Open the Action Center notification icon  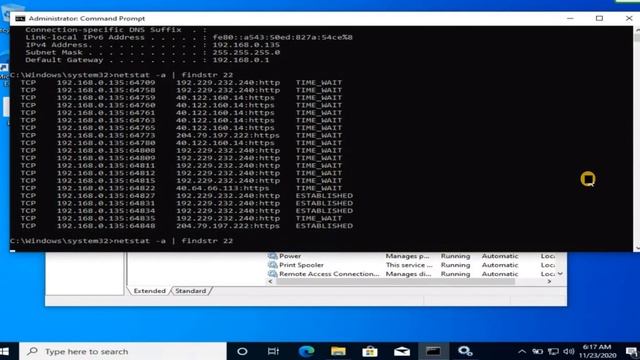click(632, 351)
